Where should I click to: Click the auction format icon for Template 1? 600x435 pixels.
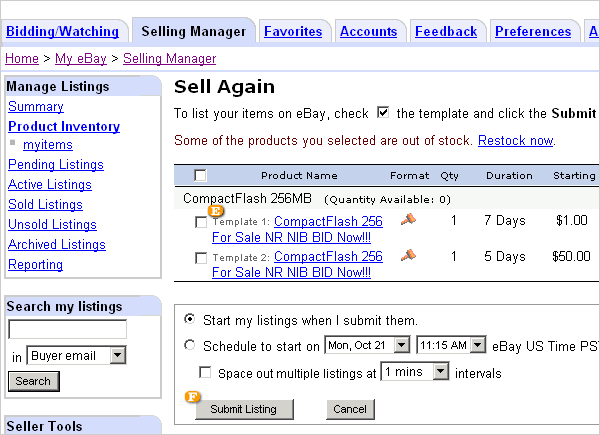408,220
